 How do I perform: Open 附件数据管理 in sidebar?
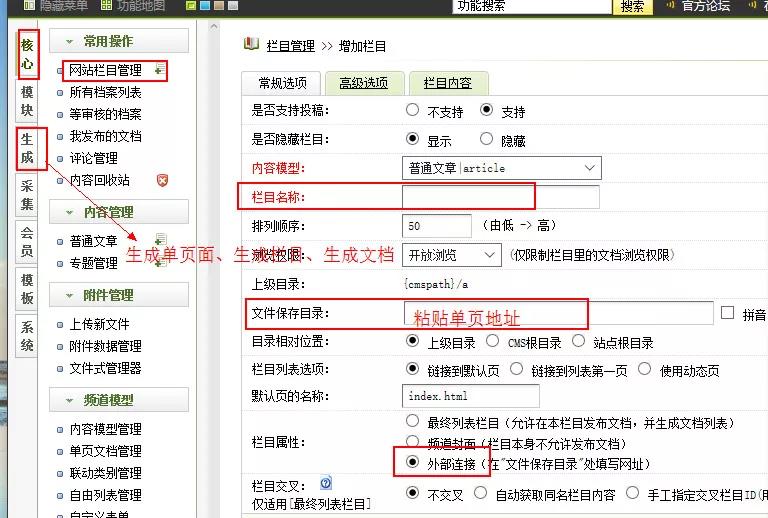(105, 346)
